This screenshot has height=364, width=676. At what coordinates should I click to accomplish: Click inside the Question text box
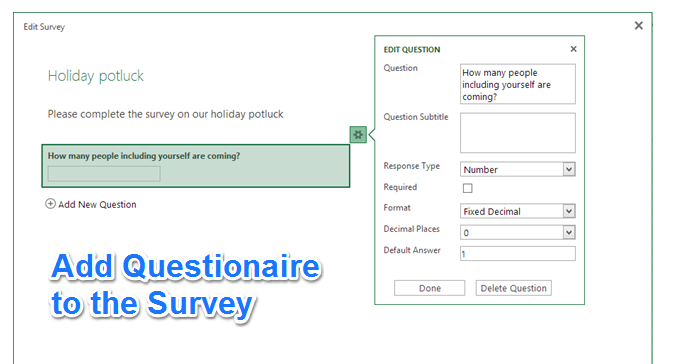[x=517, y=84]
